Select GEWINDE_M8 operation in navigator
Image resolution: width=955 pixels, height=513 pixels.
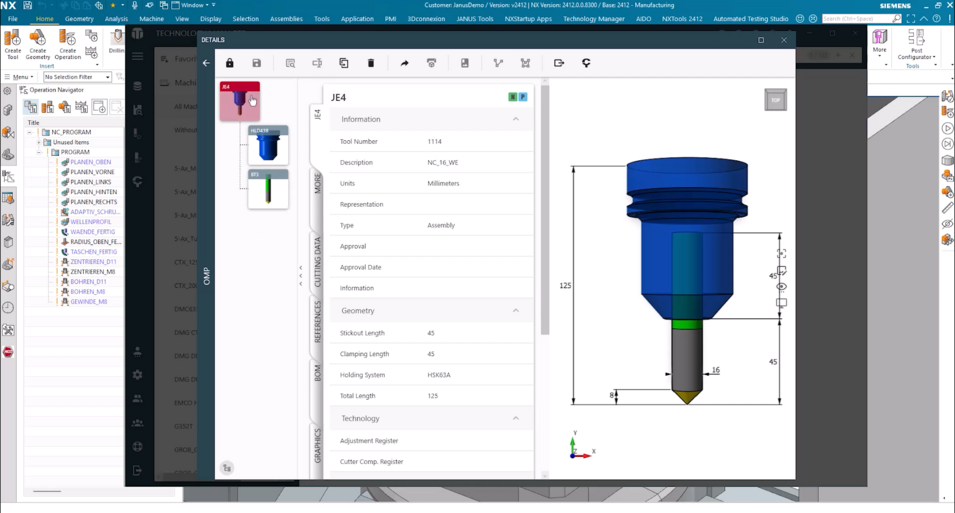coord(88,302)
